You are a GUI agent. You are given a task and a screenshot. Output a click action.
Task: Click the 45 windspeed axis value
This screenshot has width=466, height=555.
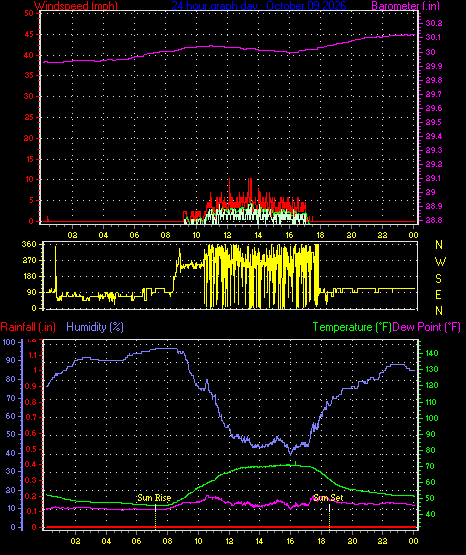click(x=29, y=35)
